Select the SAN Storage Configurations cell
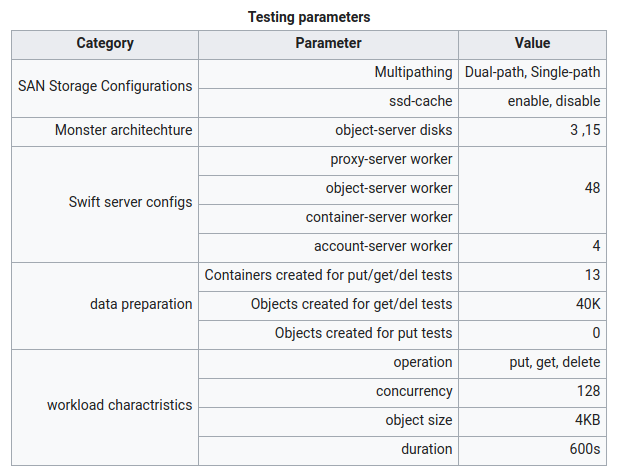Viewport: 621px width, 475px height. click(105, 86)
